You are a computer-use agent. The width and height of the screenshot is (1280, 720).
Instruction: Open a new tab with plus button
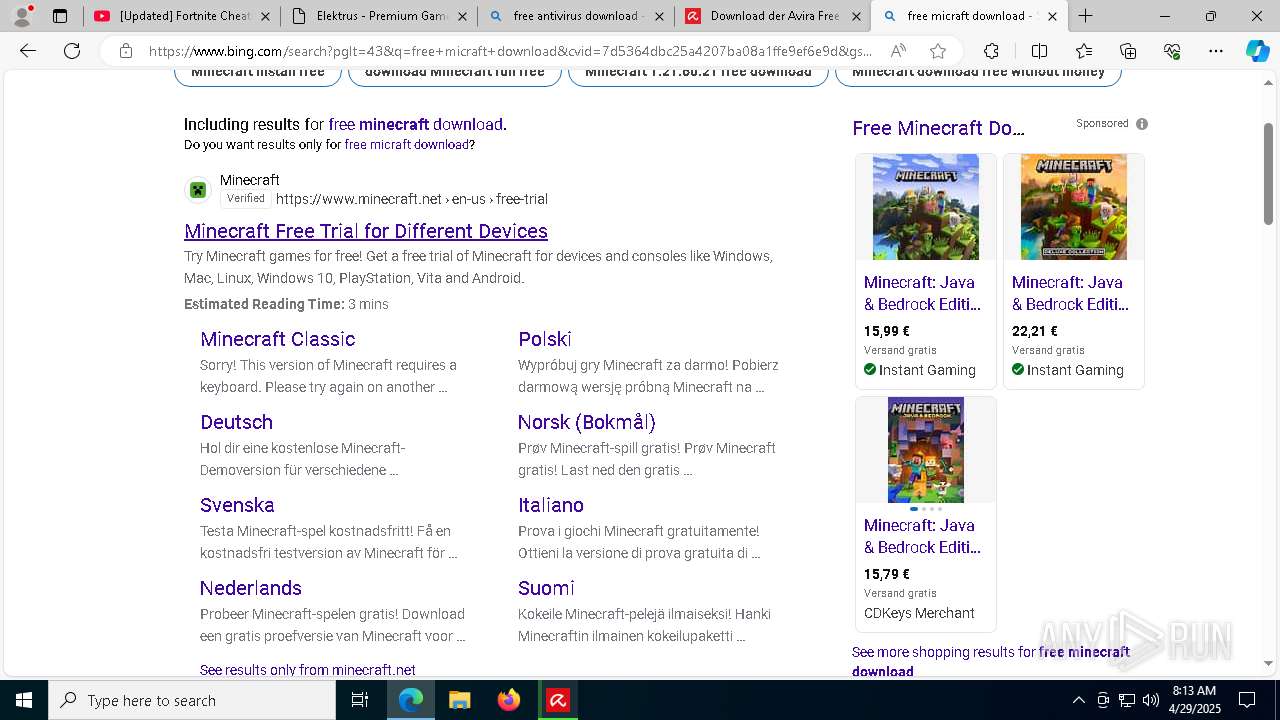pyautogui.click(x=1086, y=16)
